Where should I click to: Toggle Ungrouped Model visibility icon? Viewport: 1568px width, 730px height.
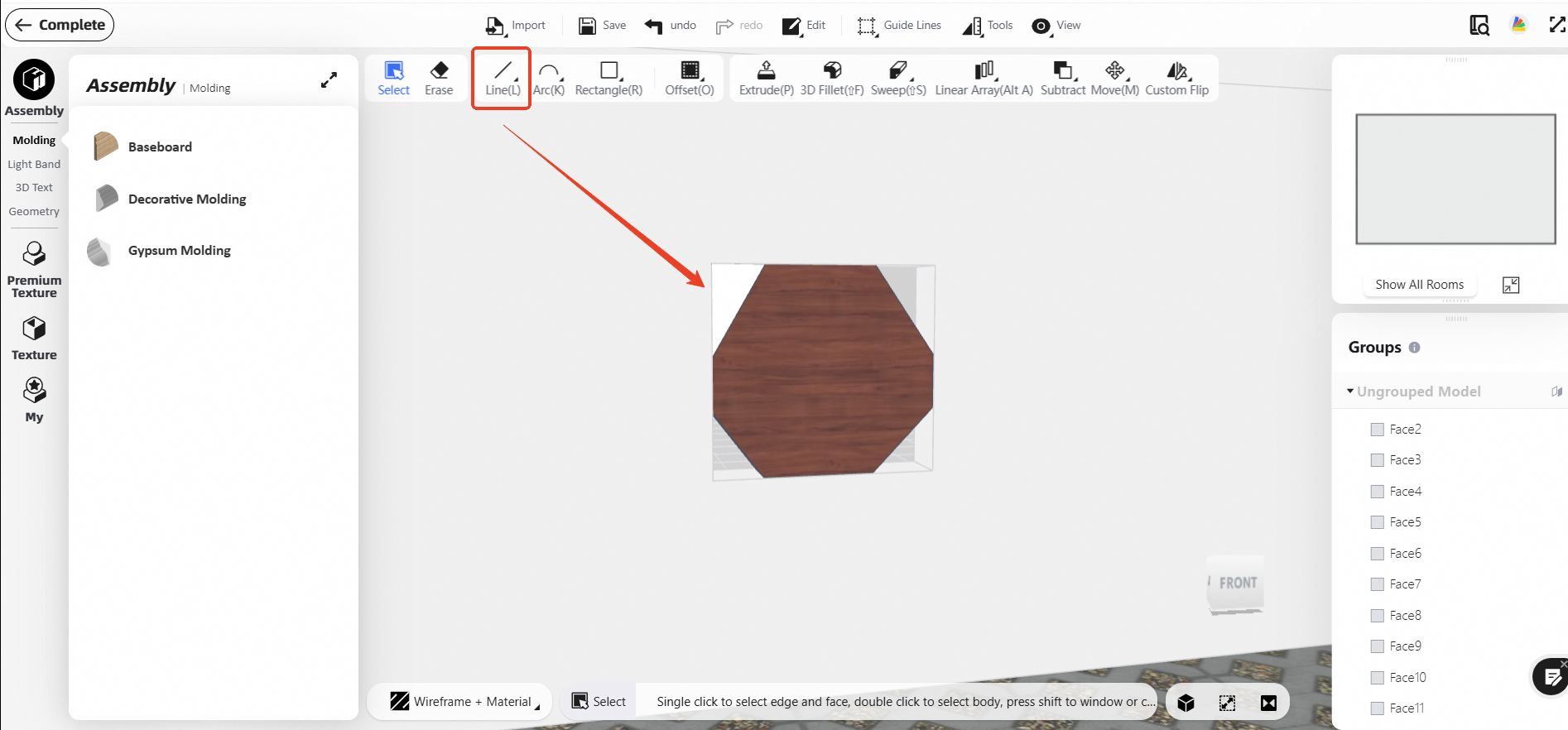[1557, 391]
